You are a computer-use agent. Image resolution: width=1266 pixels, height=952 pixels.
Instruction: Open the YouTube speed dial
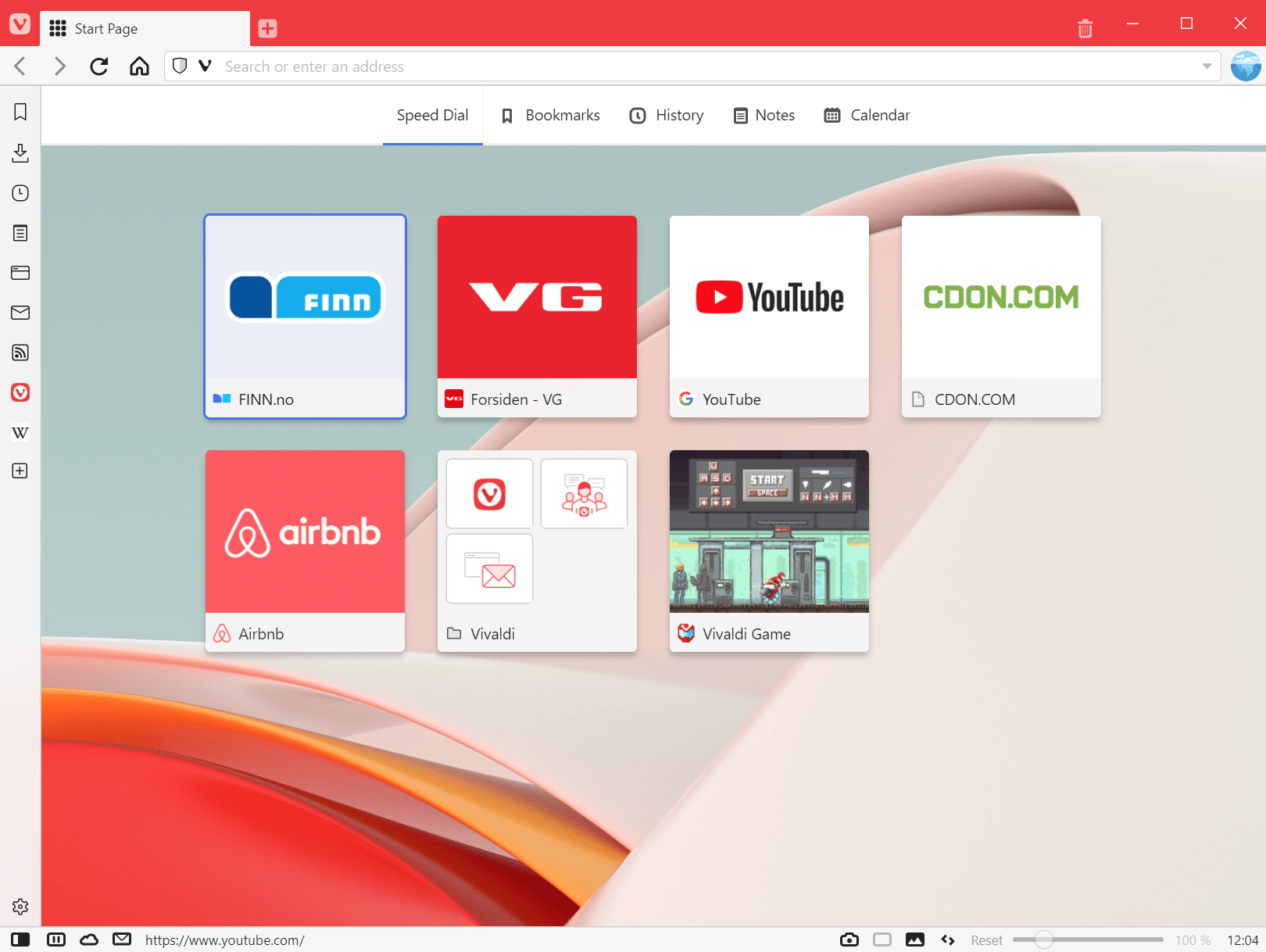coord(769,317)
